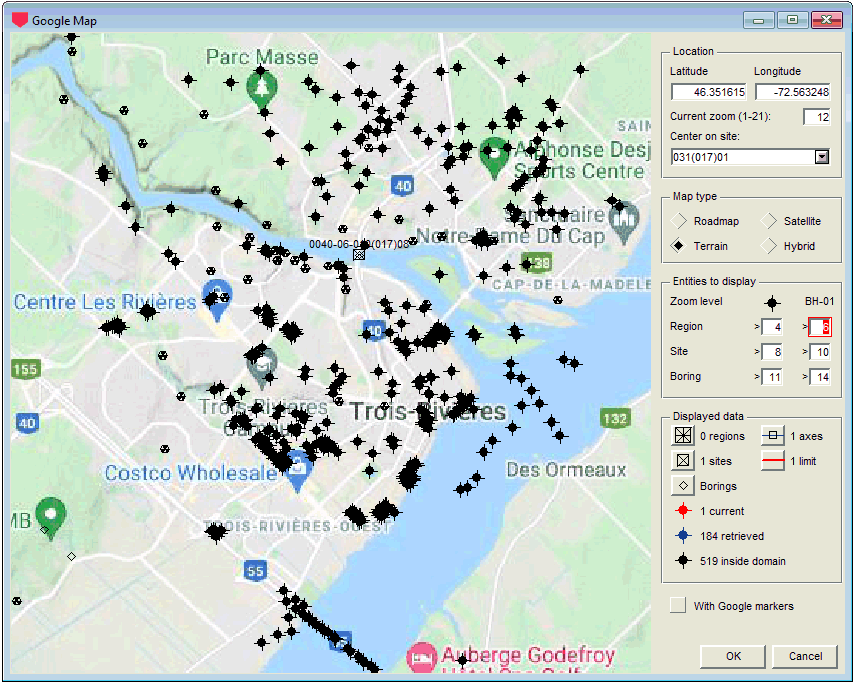Open the Center on site dropdown
Screen dimensions: 854x683
(822, 157)
